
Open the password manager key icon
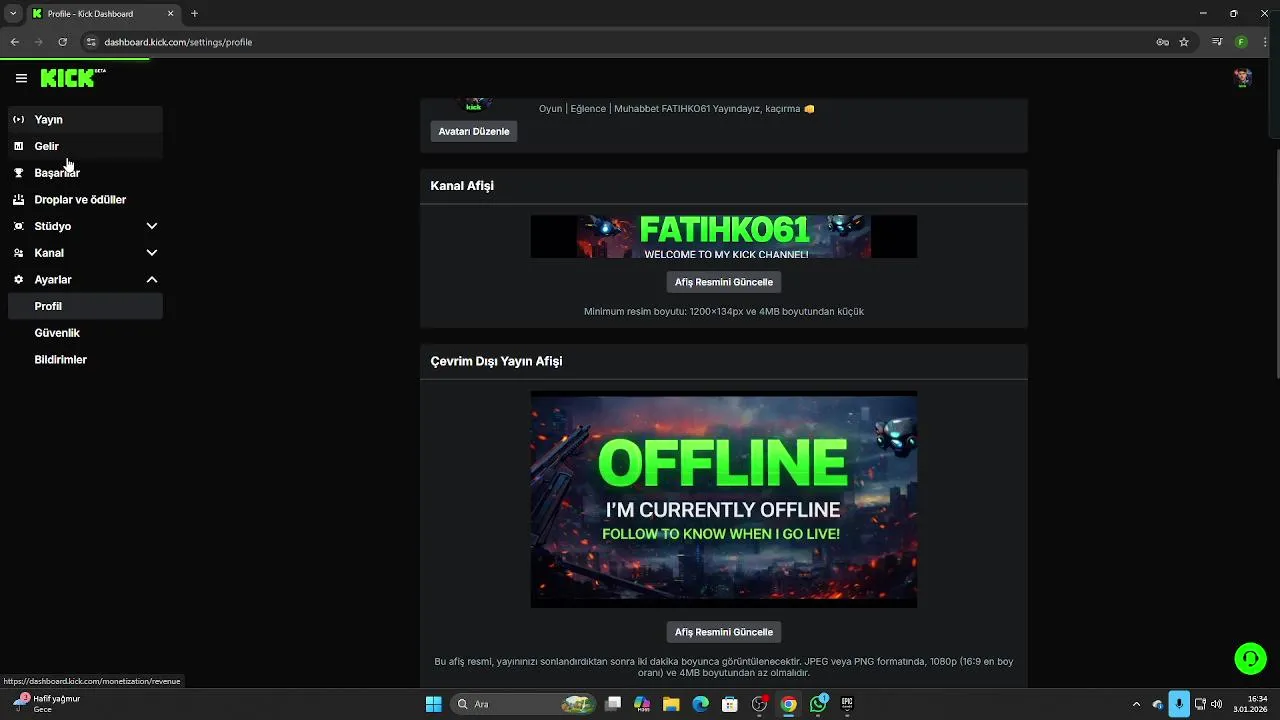coord(1162,42)
